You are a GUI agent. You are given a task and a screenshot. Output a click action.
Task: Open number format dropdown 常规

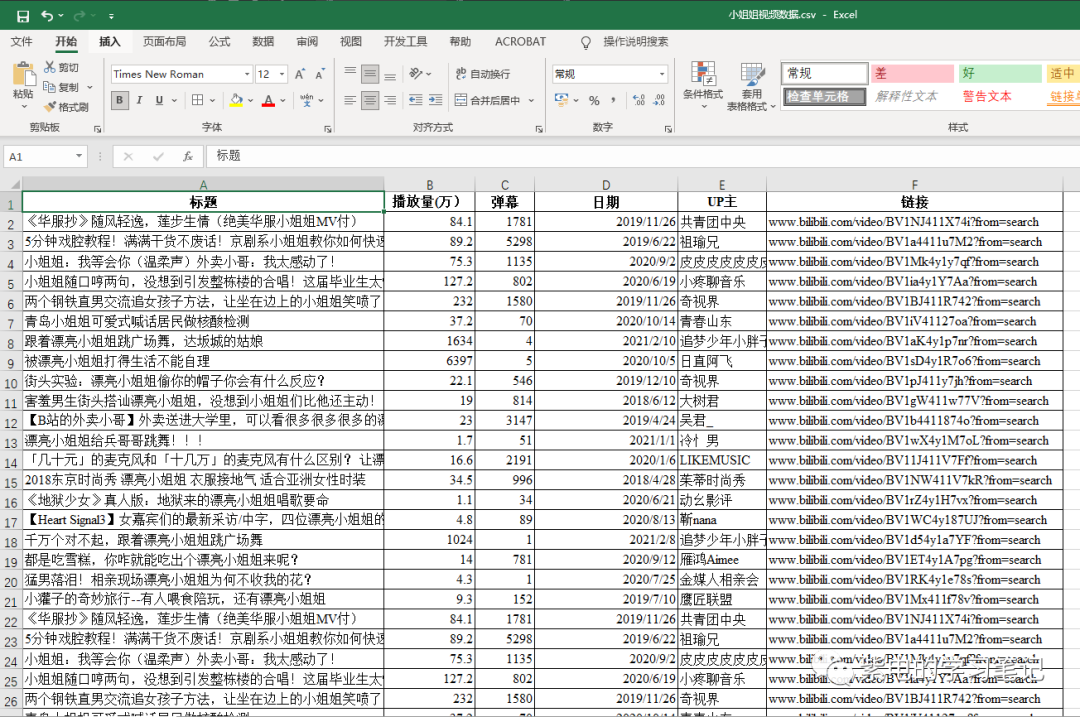[662, 74]
